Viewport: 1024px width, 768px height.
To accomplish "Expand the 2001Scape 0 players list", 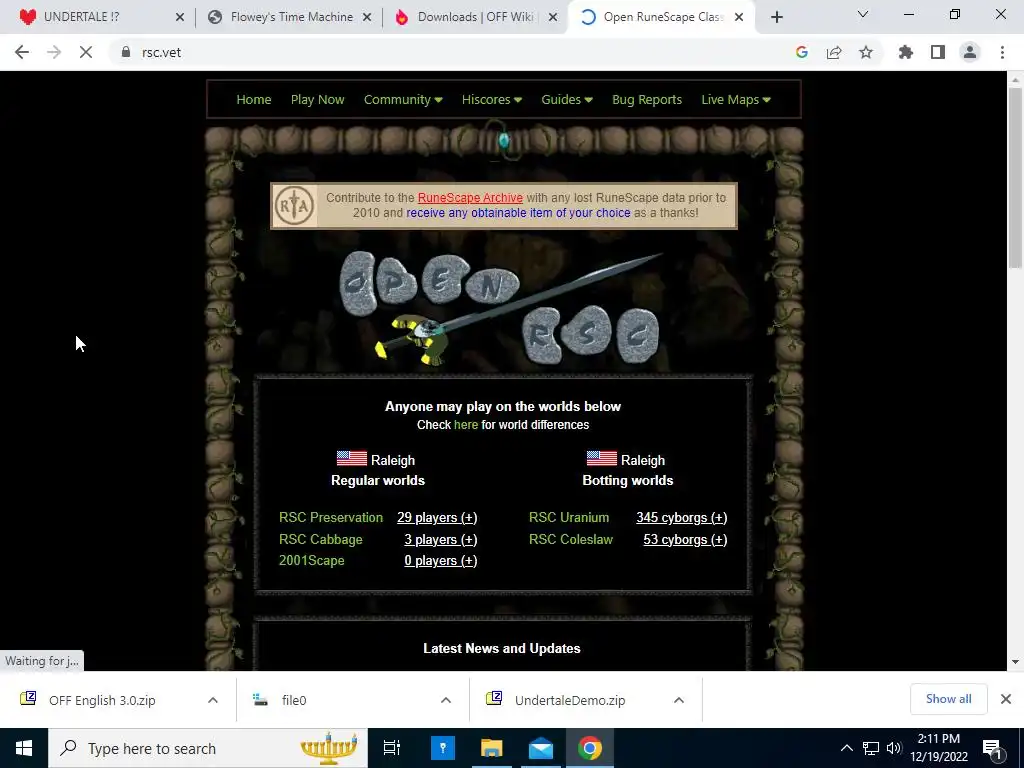I will 441,560.
